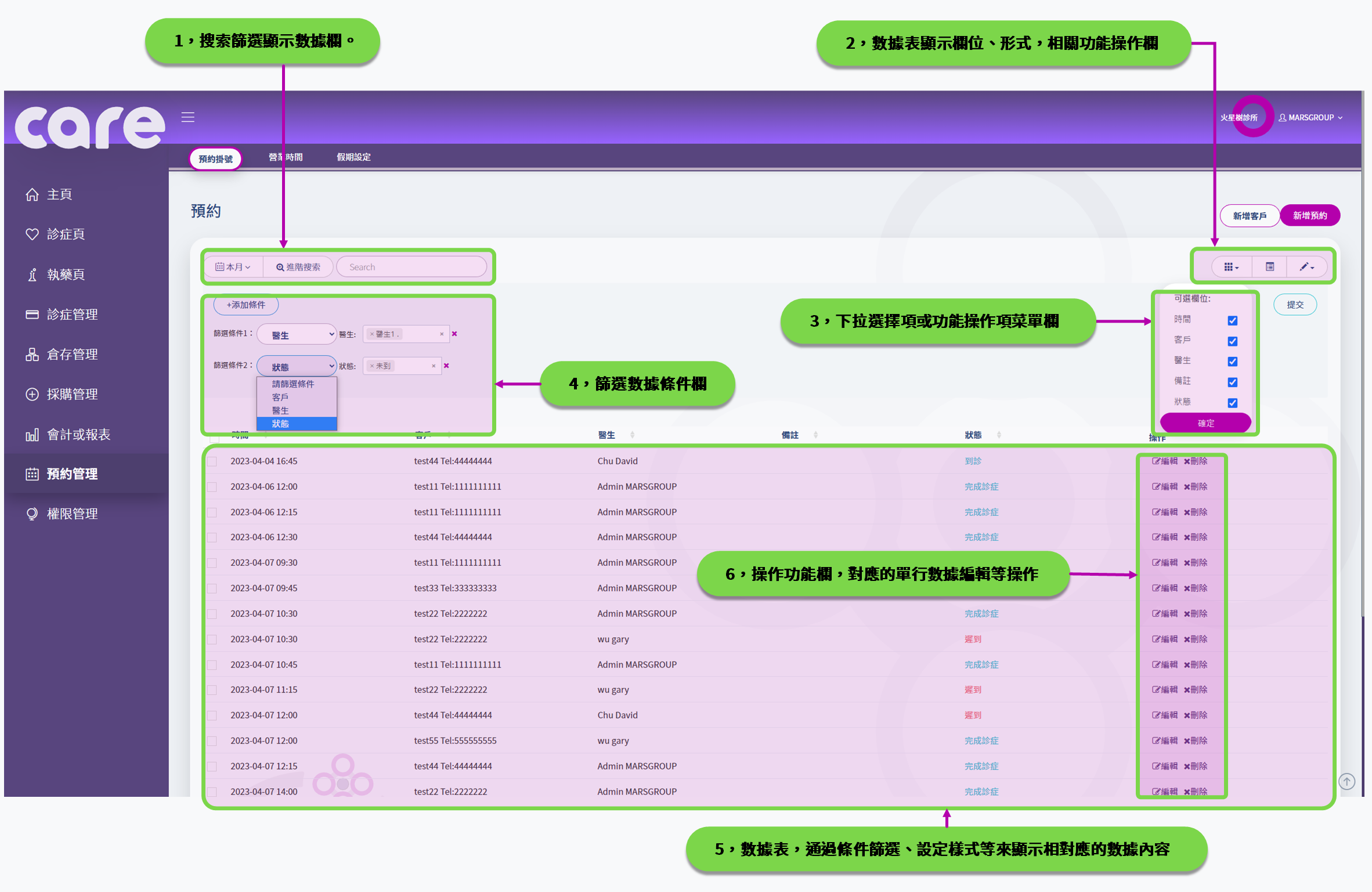Remove filter condition 1 with purple X
Image resolution: width=1372 pixels, height=892 pixels.
tap(454, 334)
